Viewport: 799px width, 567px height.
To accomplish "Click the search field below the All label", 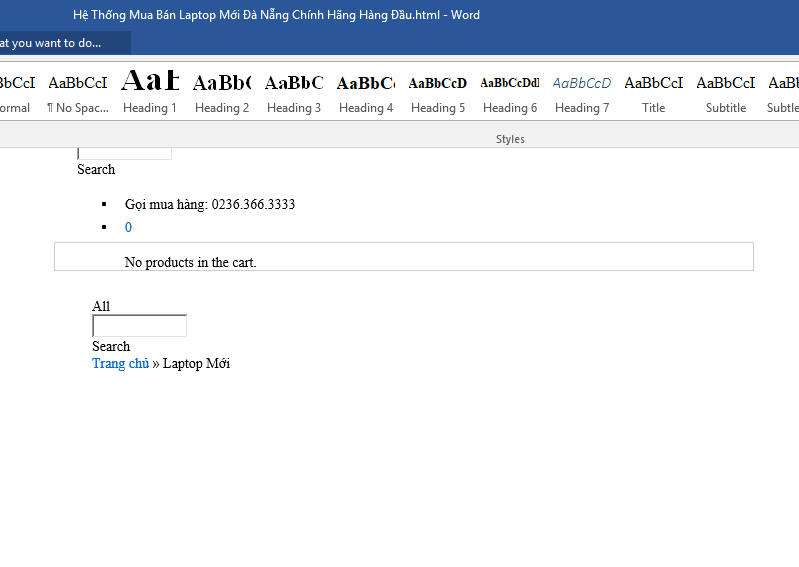I will pos(140,326).
